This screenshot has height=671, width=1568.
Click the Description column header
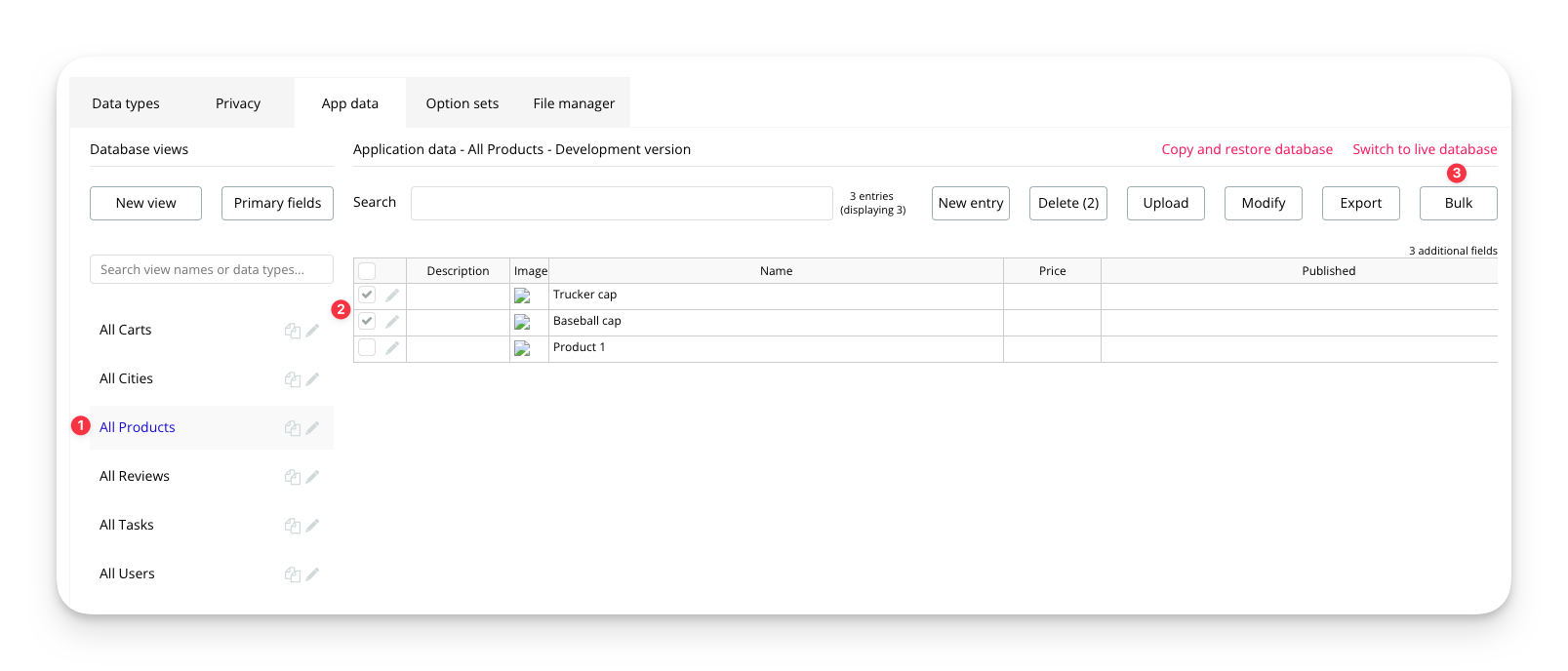point(458,271)
